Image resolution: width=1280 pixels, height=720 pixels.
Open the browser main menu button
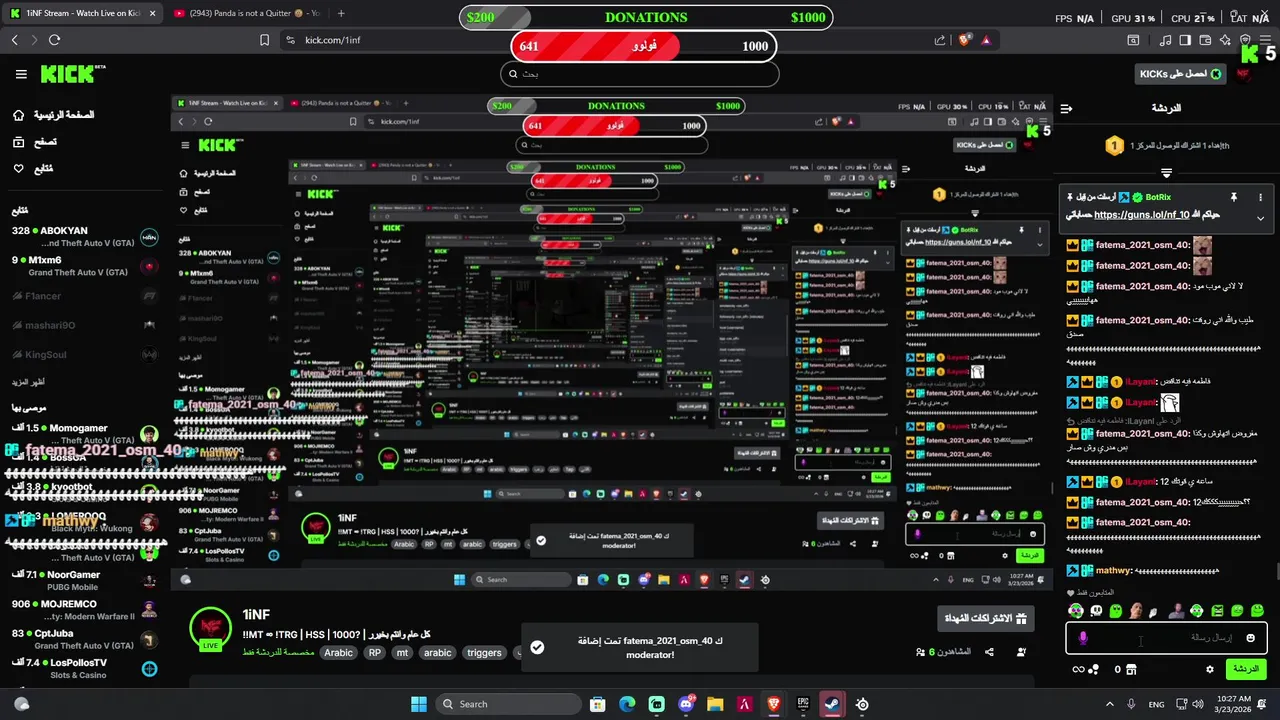click(1265, 40)
